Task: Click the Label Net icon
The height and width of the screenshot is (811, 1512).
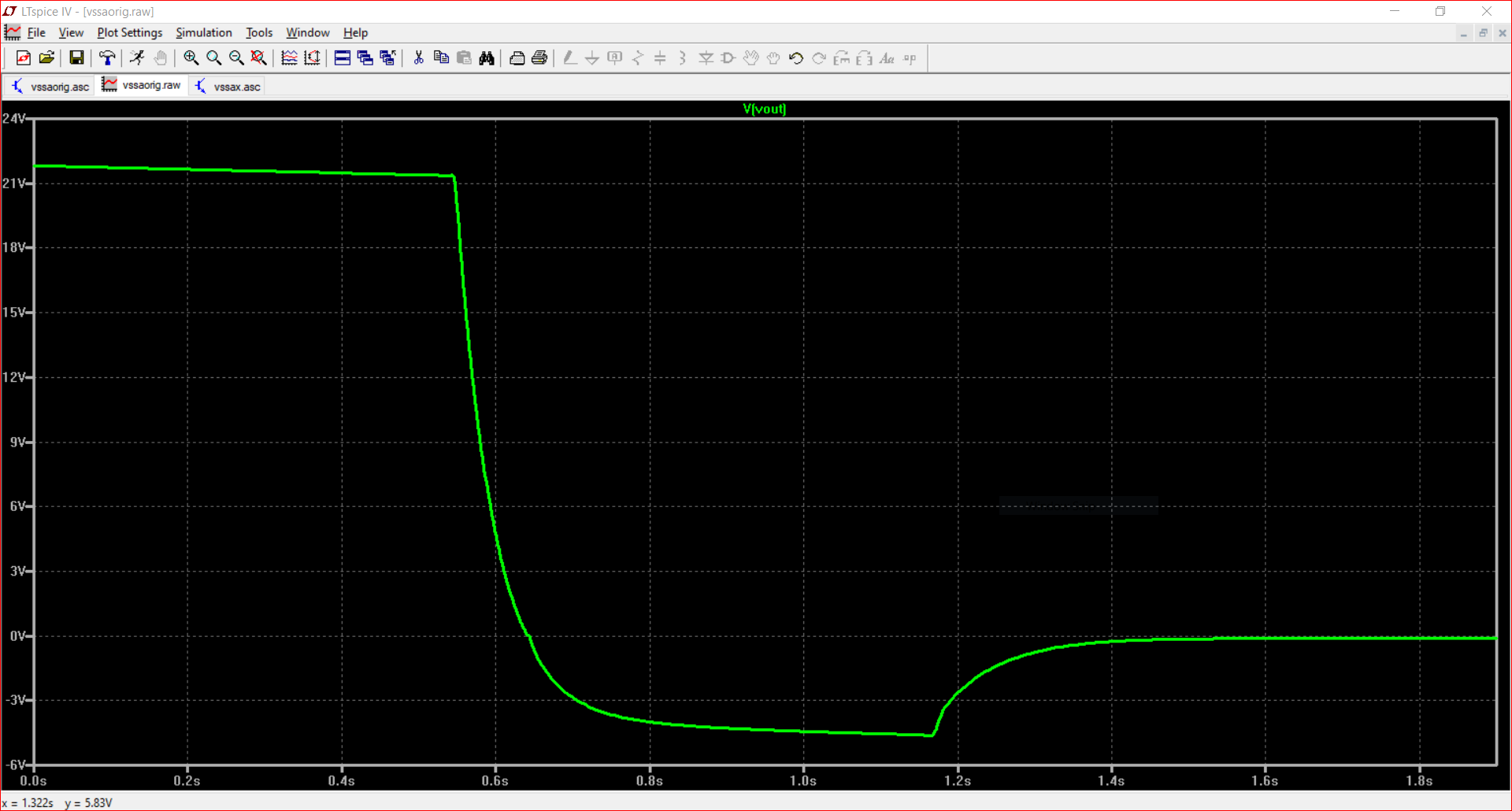Action: point(615,58)
